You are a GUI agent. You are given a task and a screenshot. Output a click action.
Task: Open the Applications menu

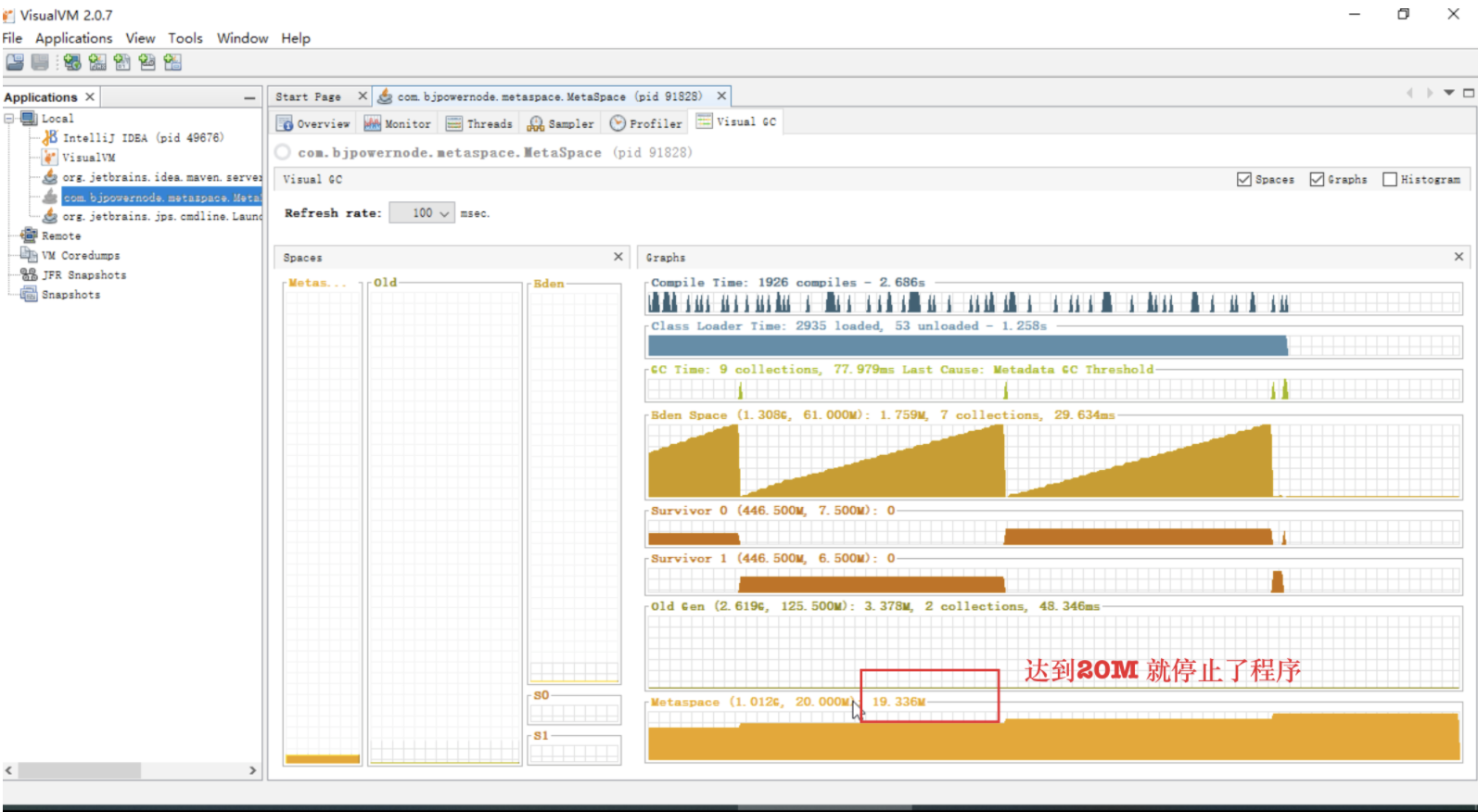point(73,38)
